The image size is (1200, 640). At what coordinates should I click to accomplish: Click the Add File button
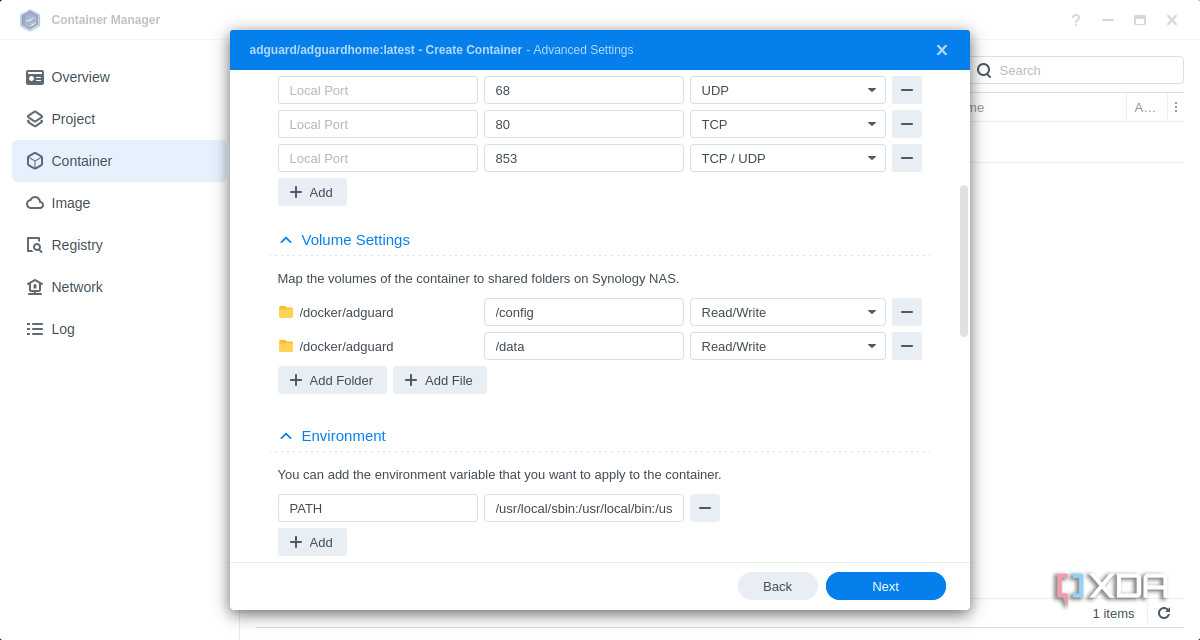pos(440,380)
